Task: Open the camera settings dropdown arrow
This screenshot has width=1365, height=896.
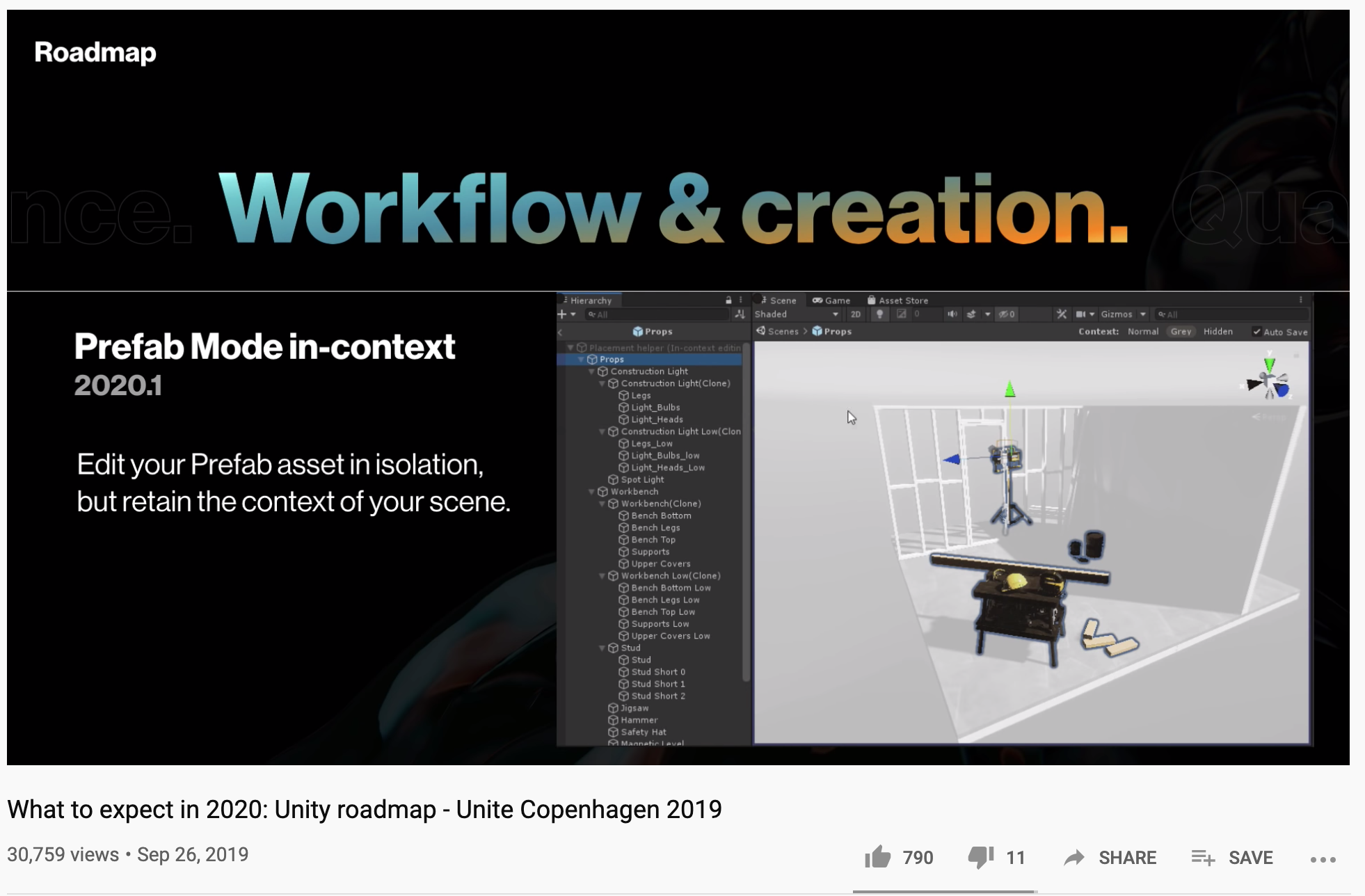Action: [1092, 314]
